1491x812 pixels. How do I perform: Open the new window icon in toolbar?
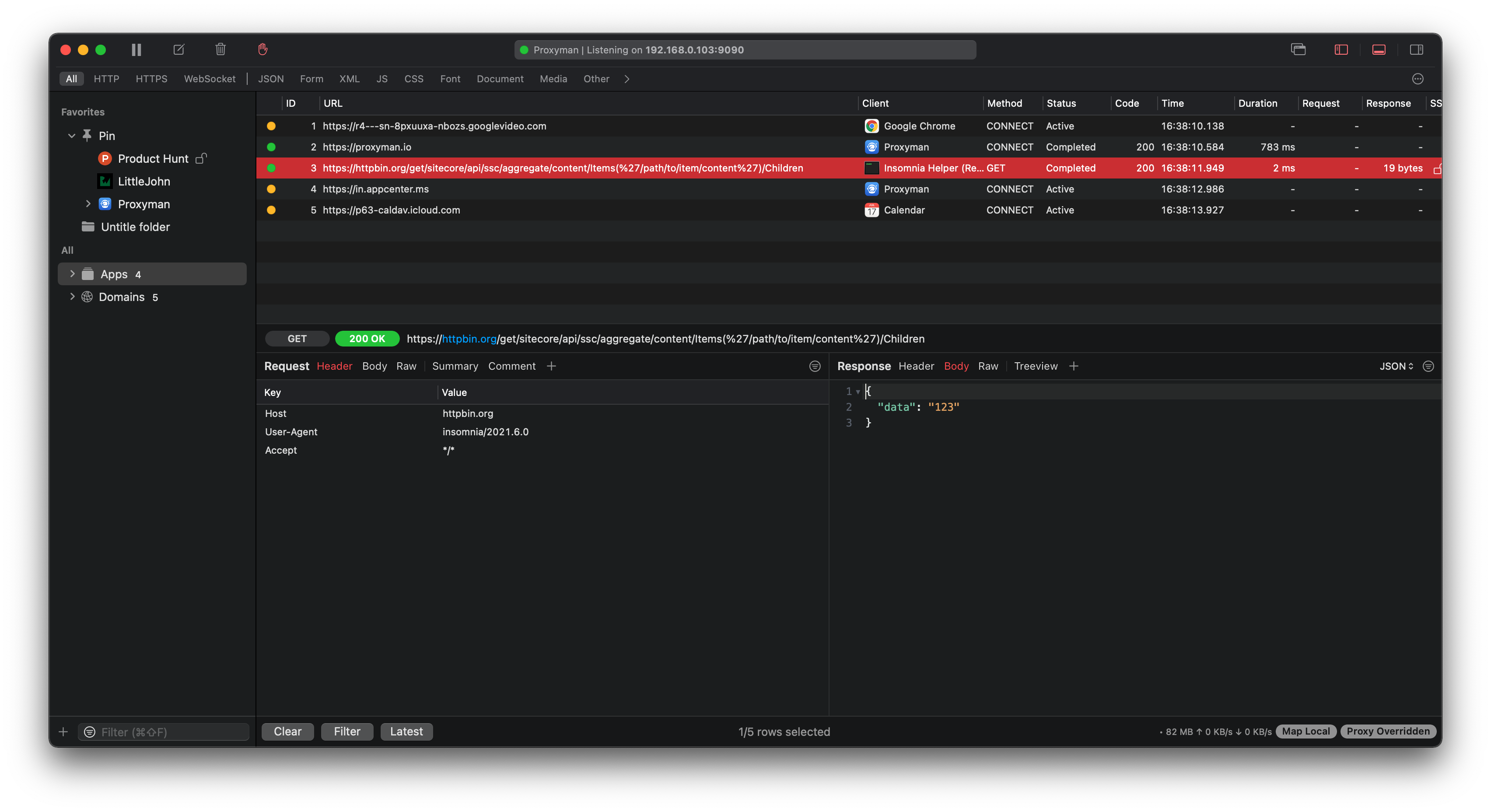tap(1298, 50)
